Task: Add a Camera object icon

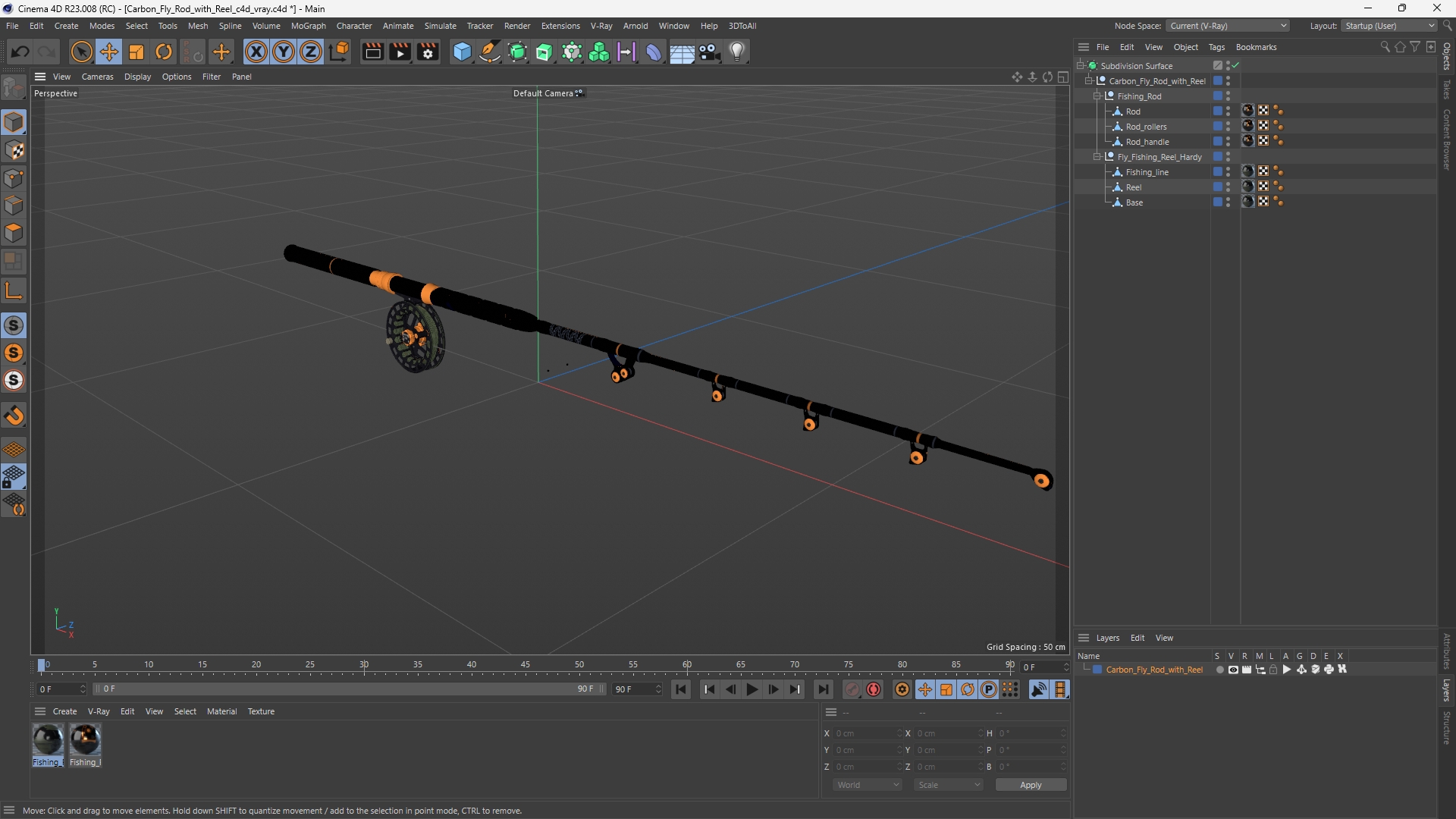Action: pyautogui.click(x=710, y=52)
